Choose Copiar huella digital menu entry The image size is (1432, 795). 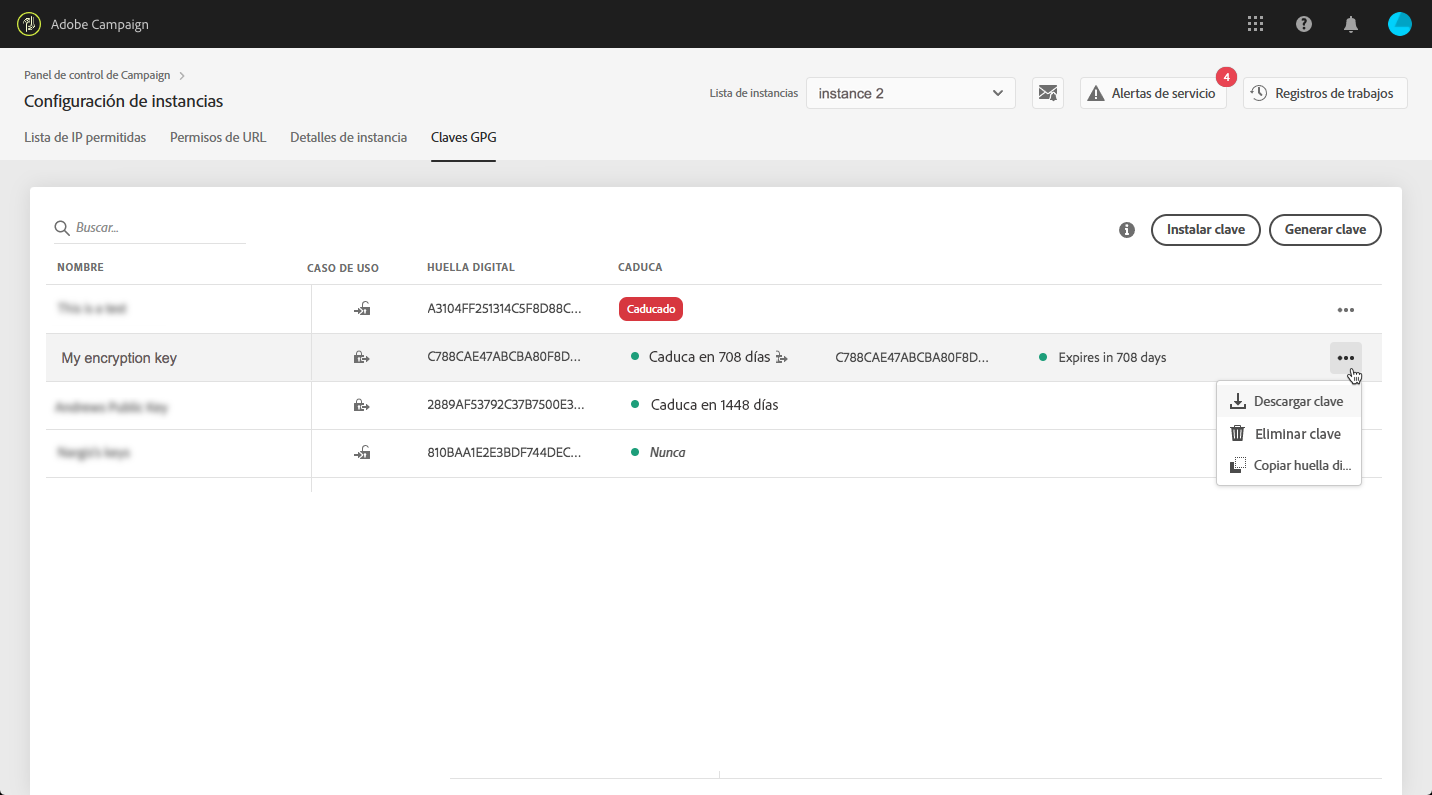point(1289,465)
